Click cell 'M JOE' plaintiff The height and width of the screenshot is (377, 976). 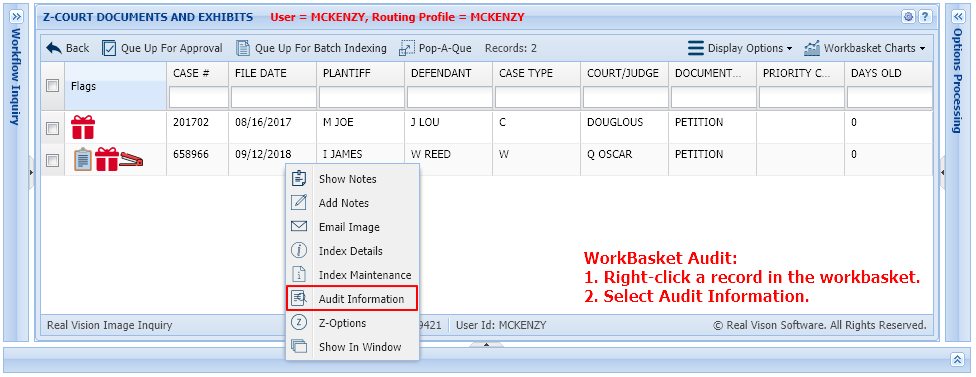click(x=338, y=123)
